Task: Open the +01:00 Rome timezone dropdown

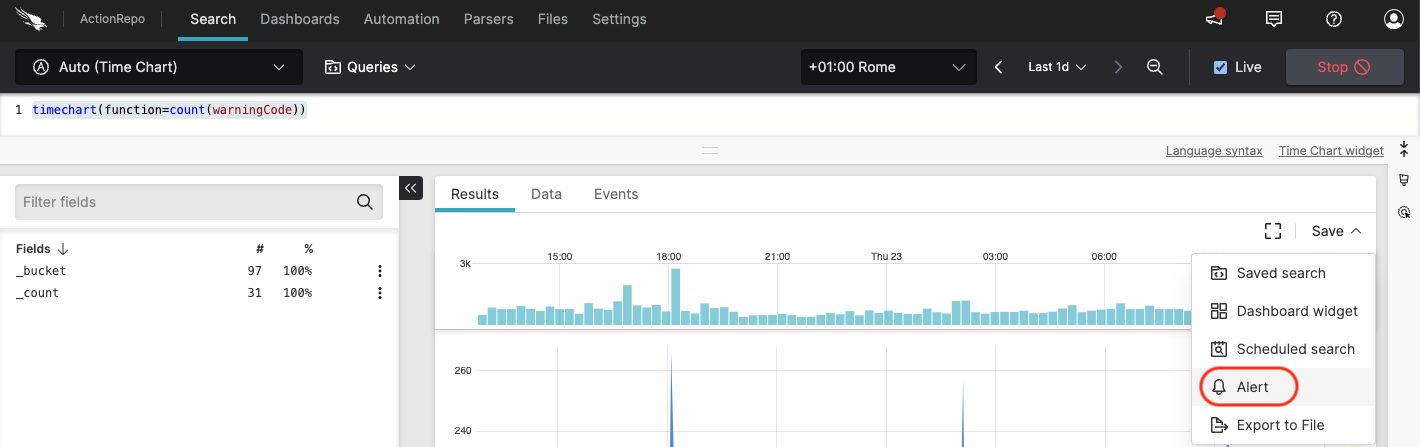Action: 888,67
